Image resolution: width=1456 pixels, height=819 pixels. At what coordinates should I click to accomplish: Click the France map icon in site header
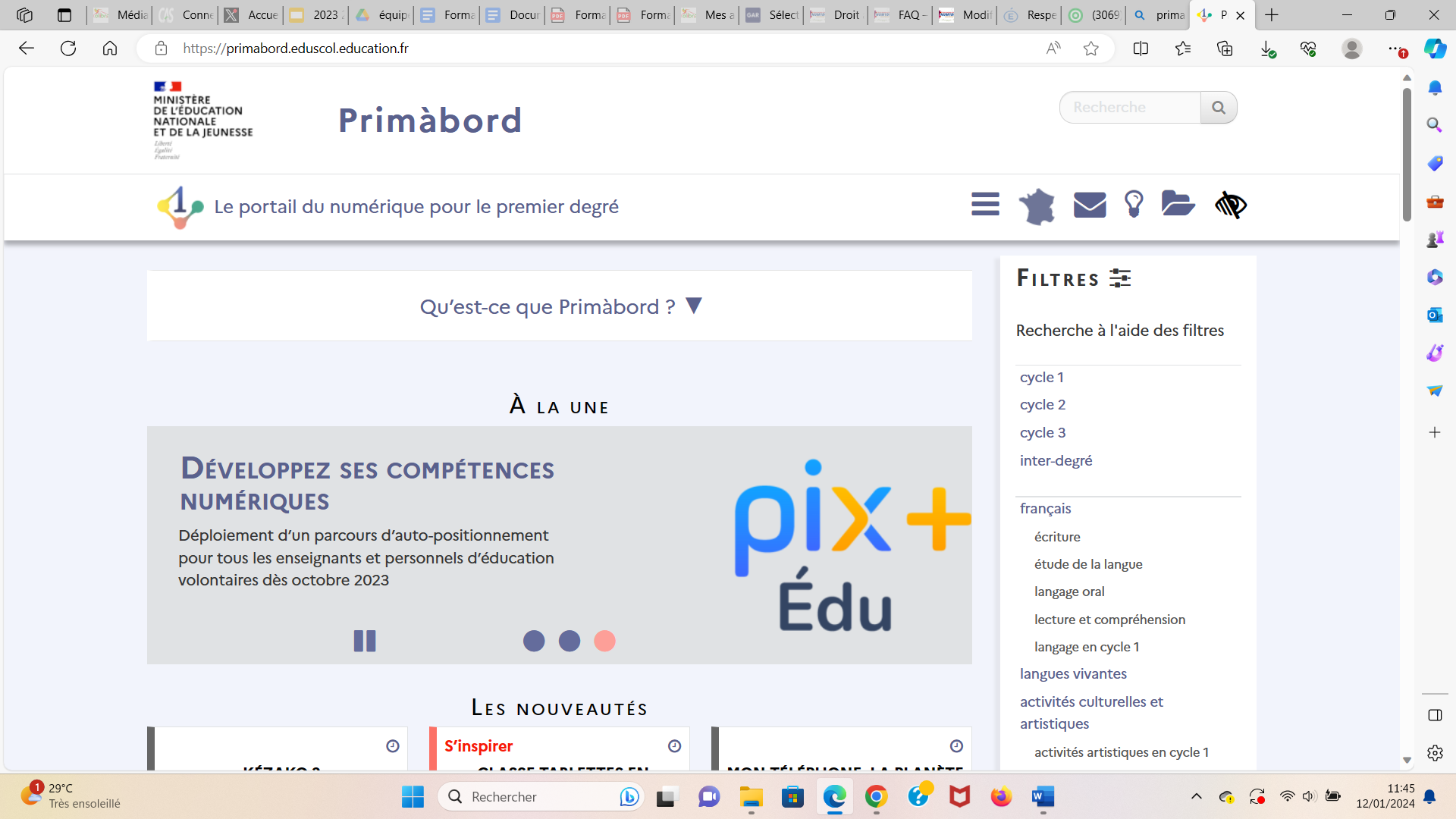pos(1037,206)
